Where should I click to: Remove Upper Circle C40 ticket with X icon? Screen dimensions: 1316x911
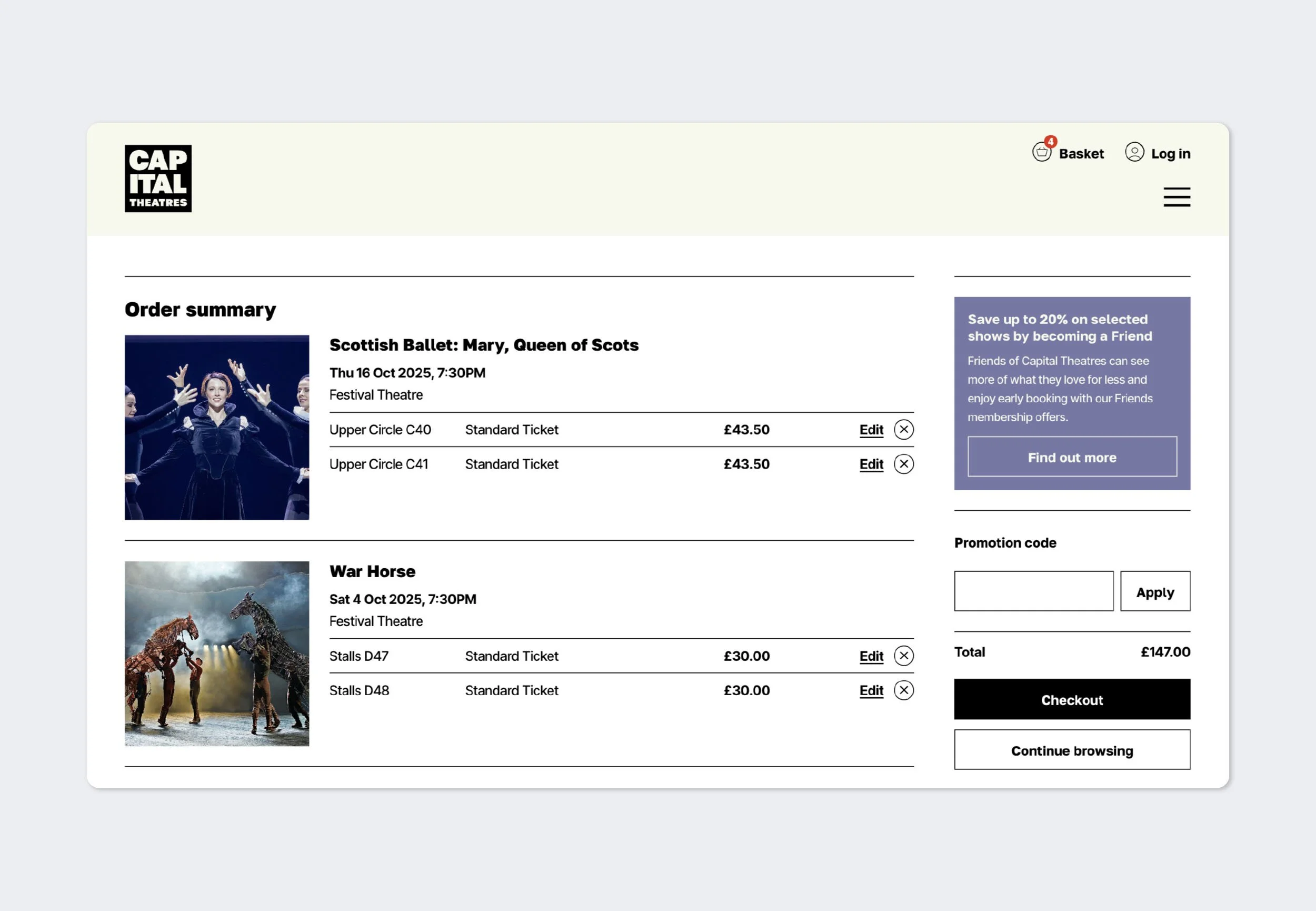904,429
